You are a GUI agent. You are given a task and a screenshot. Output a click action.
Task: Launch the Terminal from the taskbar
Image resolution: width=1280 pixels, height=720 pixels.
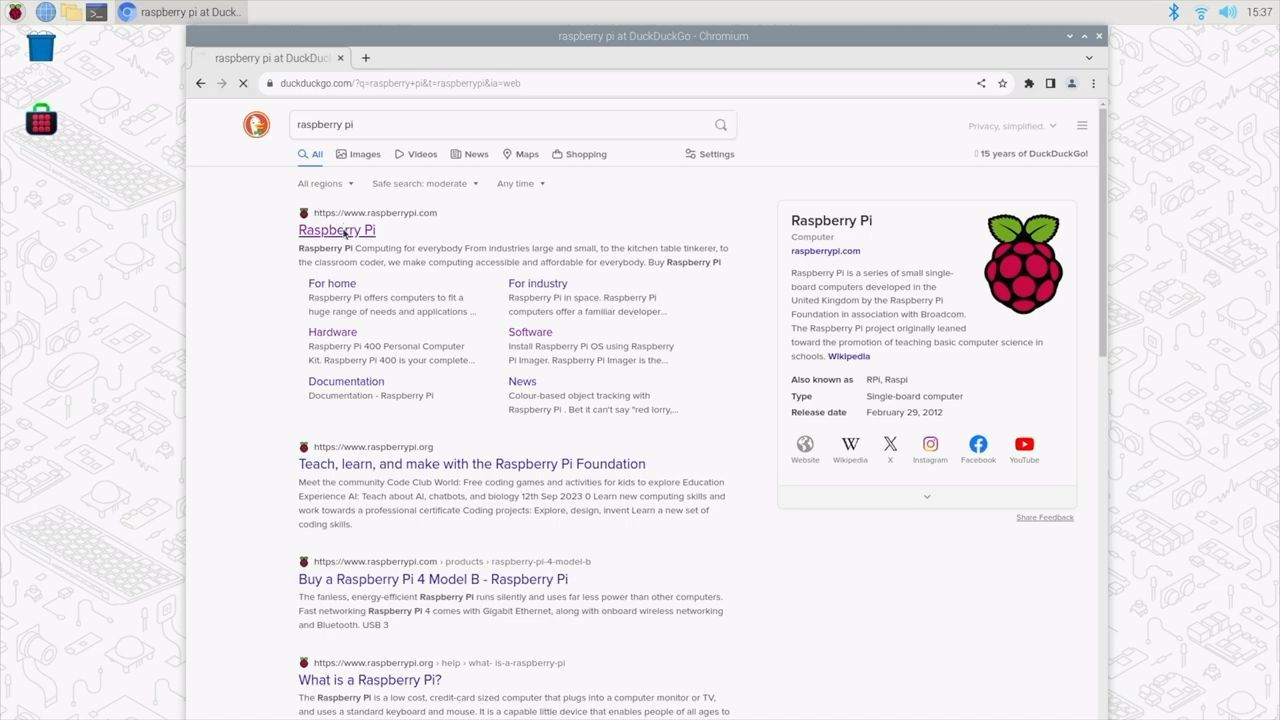tap(96, 12)
